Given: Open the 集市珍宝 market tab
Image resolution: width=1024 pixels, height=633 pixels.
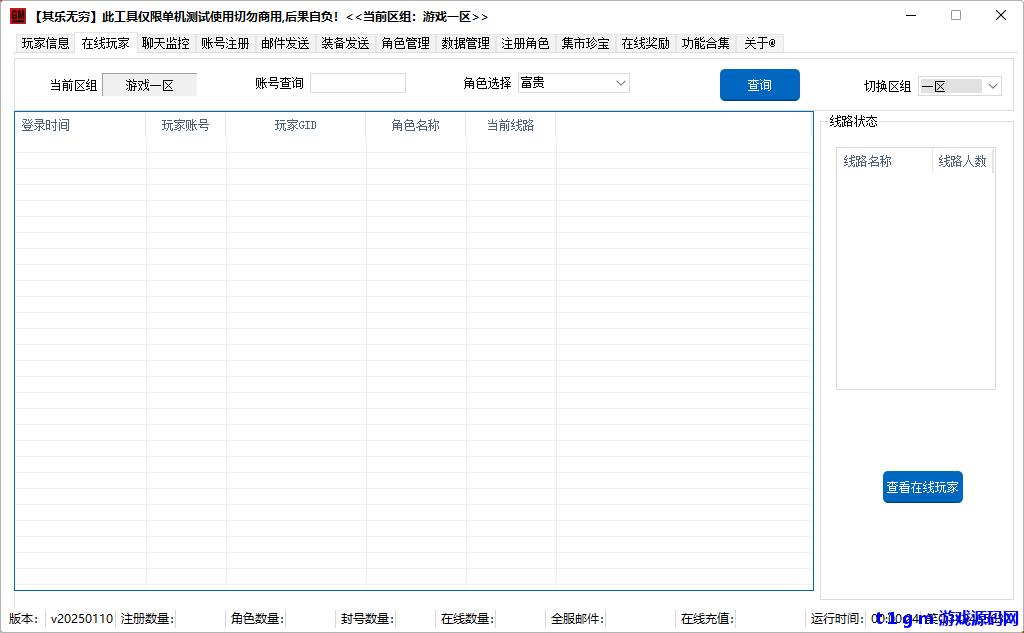Looking at the screenshot, I should (x=585, y=43).
